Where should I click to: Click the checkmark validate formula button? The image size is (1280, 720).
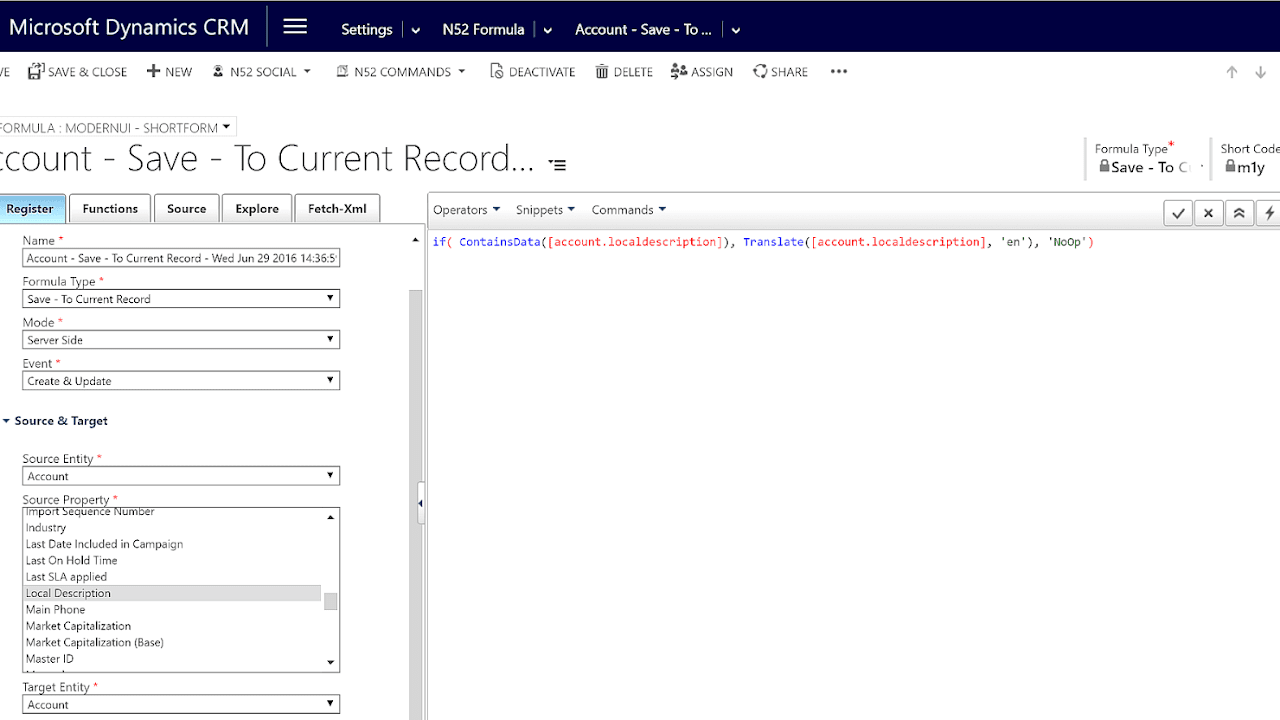coord(1178,213)
